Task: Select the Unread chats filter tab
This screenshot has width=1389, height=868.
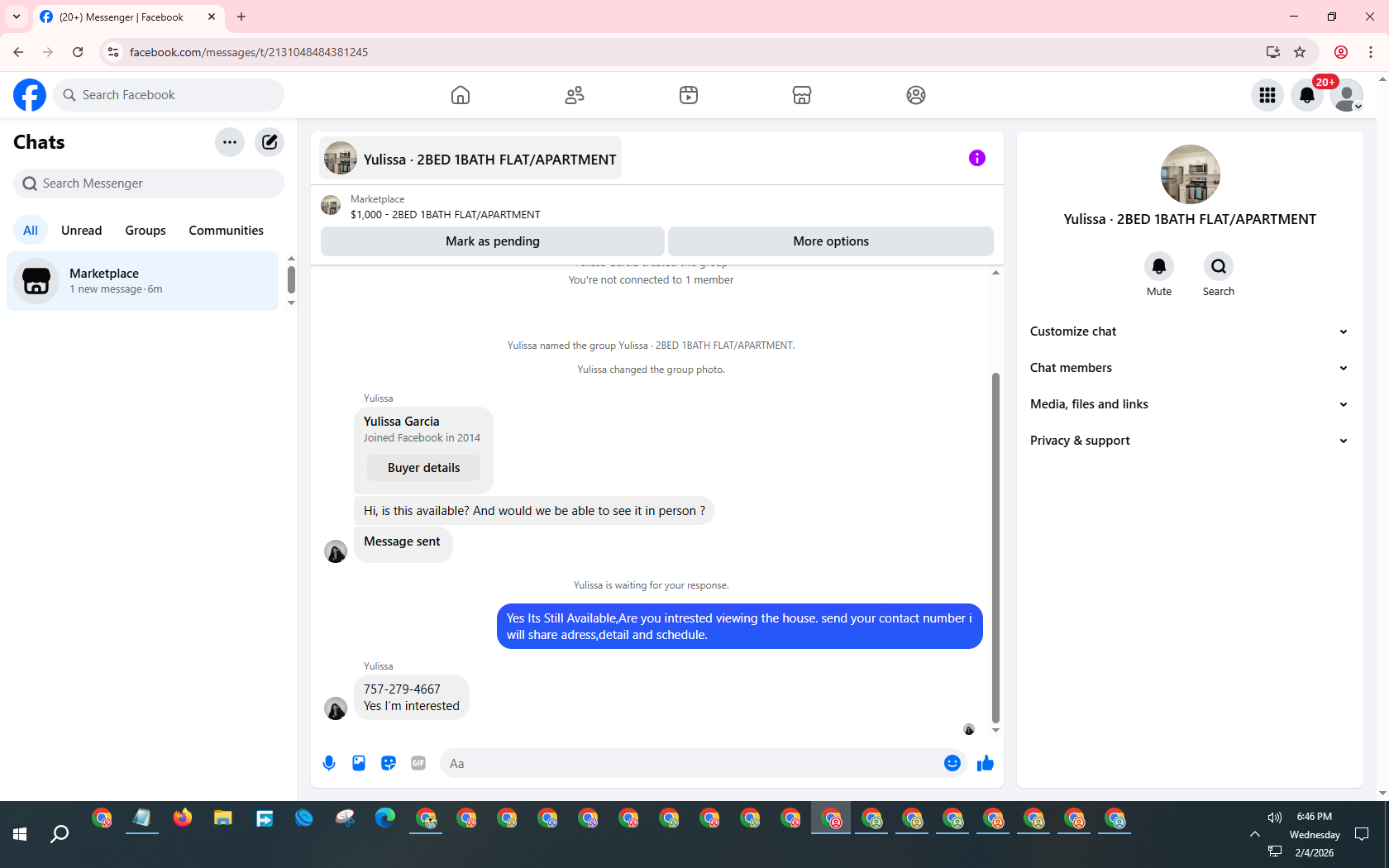Action: tap(82, 231)
